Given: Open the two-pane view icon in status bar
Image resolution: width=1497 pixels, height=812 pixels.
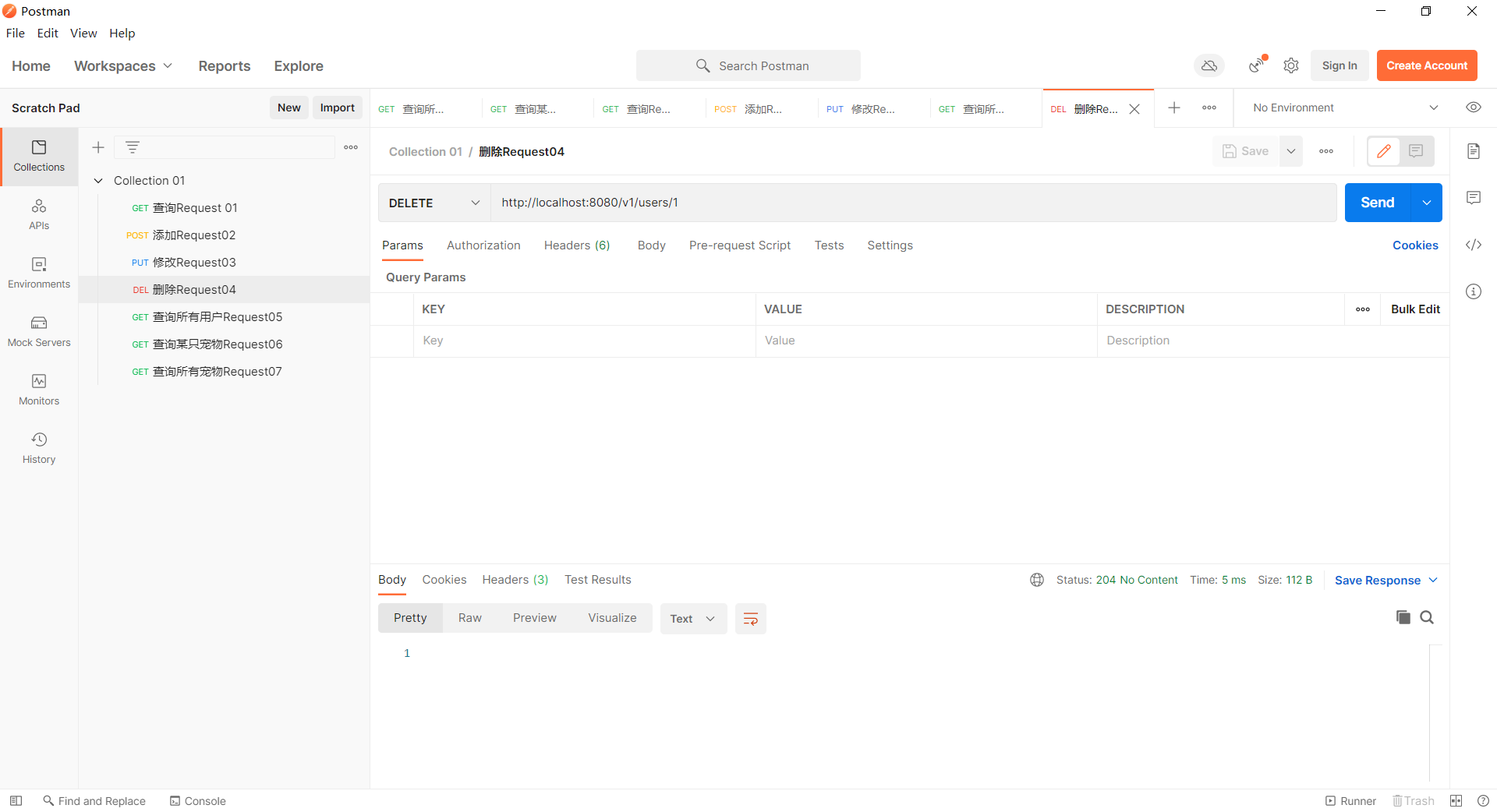Looking at the screenshot, I should tap(1456, 801).
